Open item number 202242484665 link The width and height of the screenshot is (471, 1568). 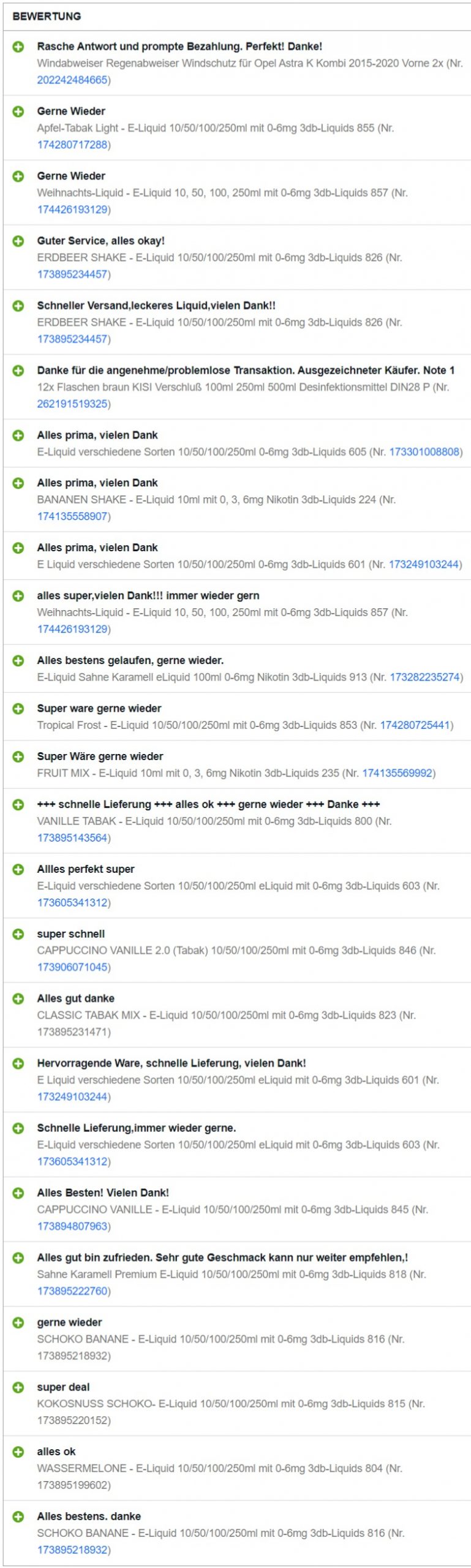point(72,80)
